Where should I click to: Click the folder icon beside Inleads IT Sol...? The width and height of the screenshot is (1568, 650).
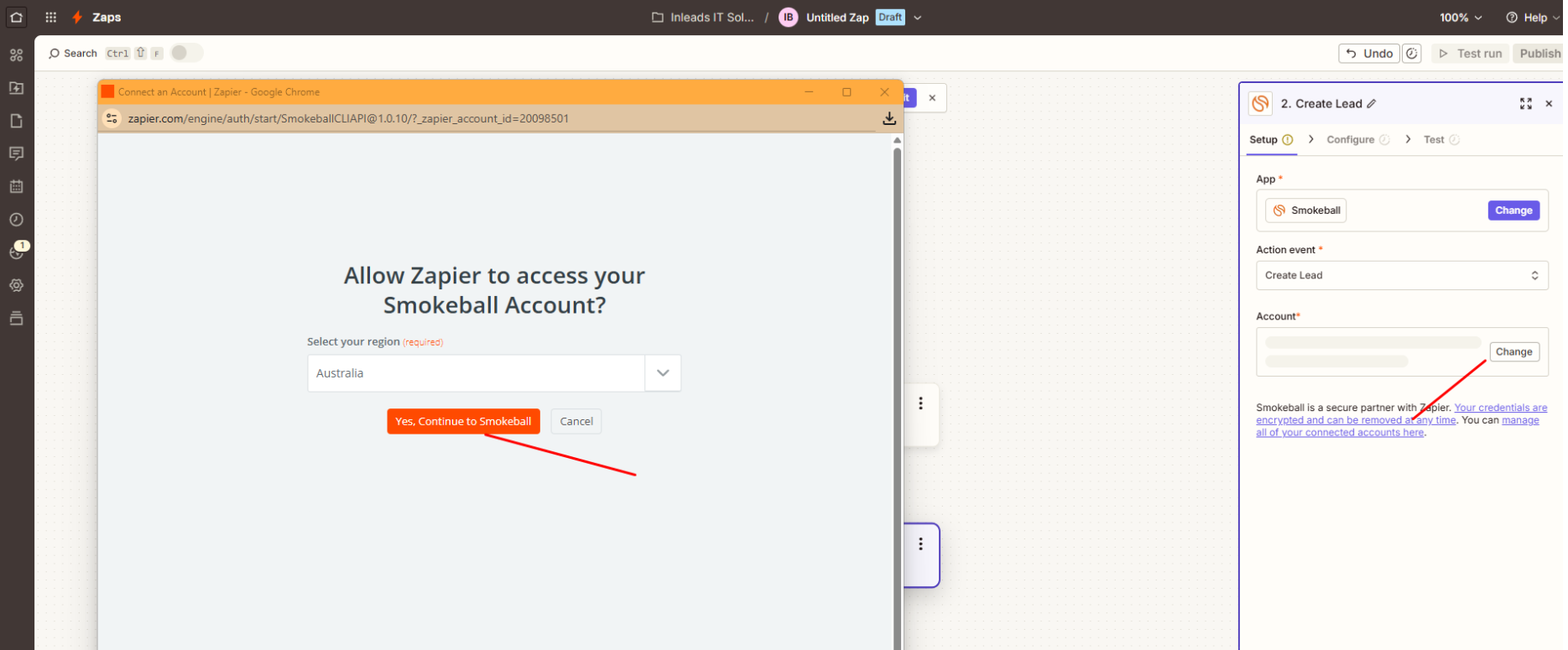point(658,18)
